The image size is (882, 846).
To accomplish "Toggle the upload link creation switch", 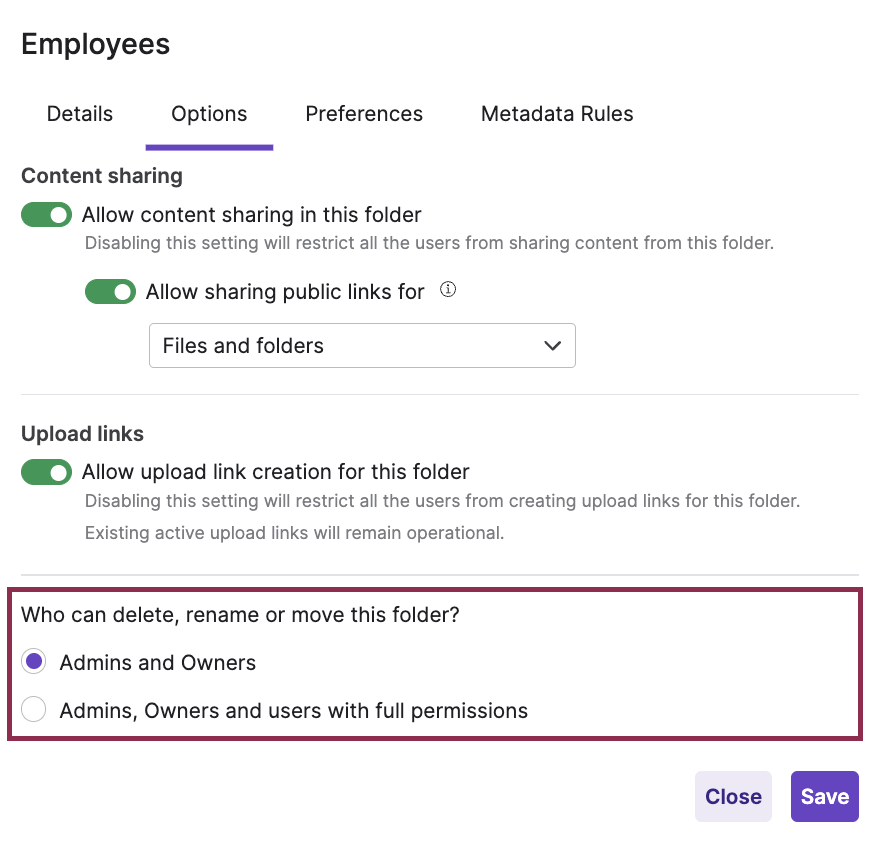I will [47, 472].
